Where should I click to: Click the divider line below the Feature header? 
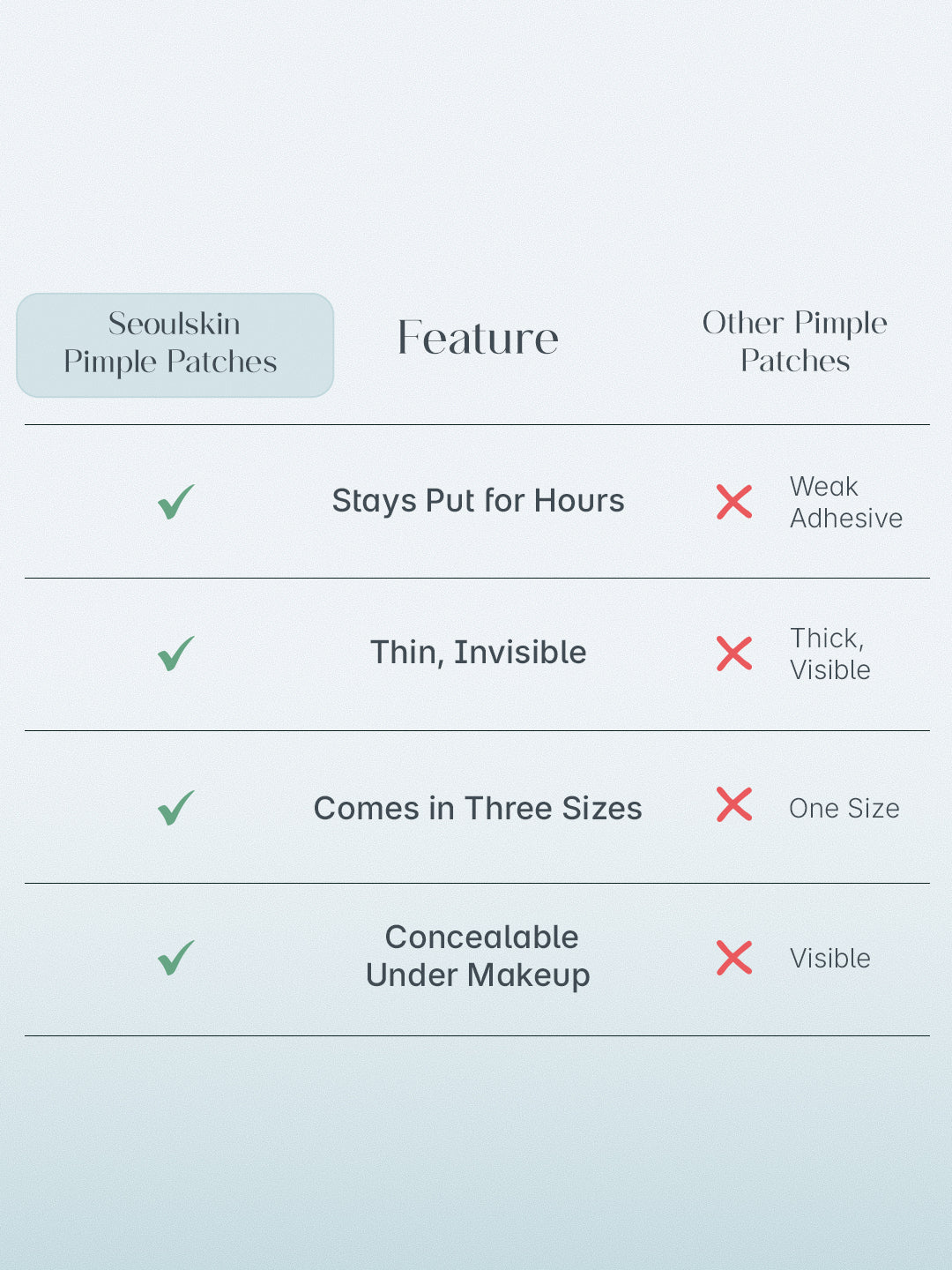click(x=477, y=425)
